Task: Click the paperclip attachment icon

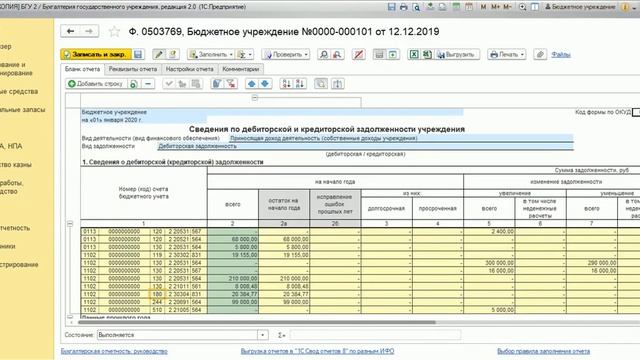Action: (x=540, y=54)
